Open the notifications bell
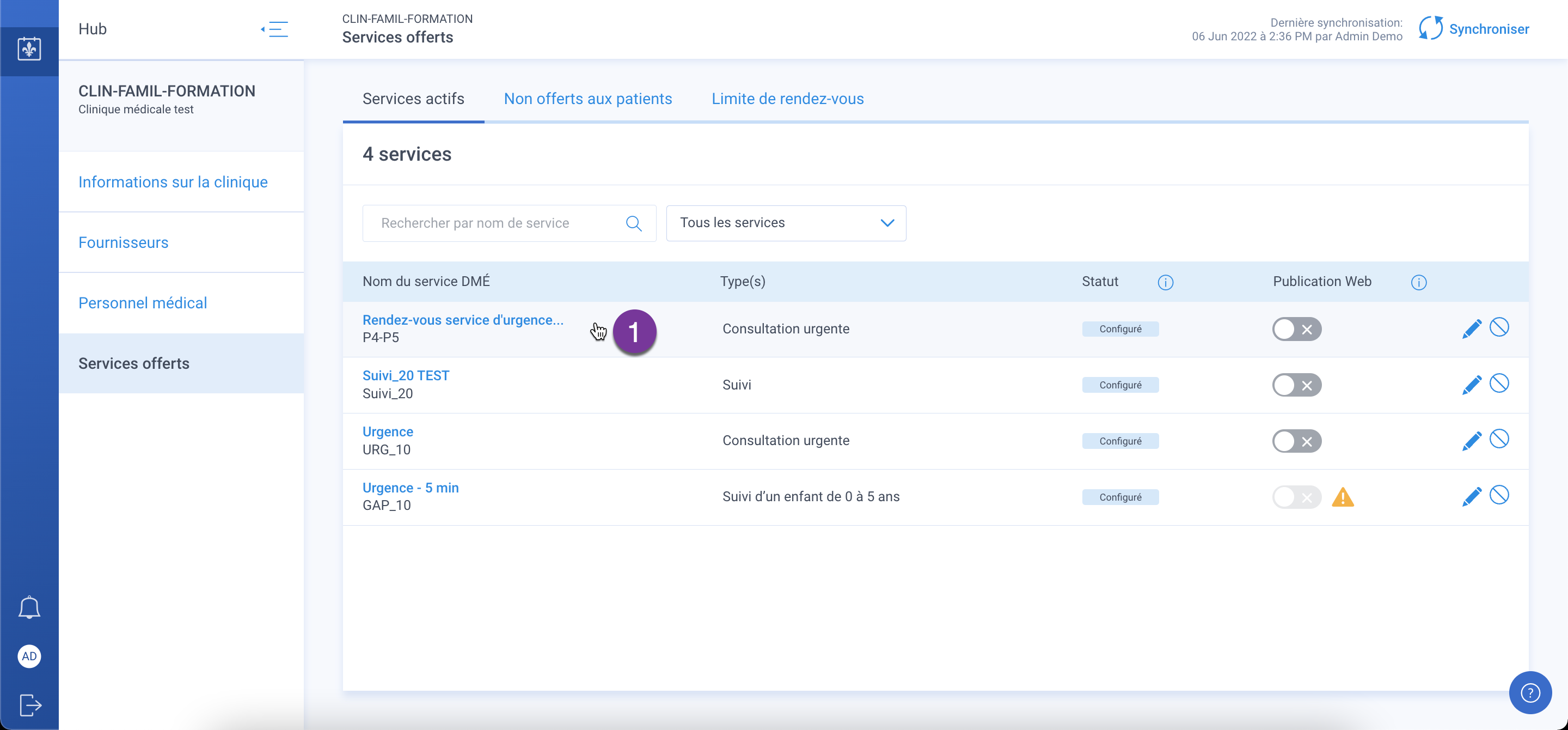 tap(29, 607)
